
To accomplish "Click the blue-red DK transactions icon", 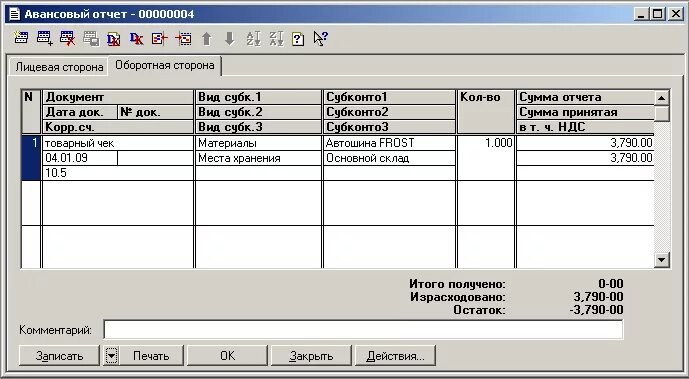I will pos(136,39).
